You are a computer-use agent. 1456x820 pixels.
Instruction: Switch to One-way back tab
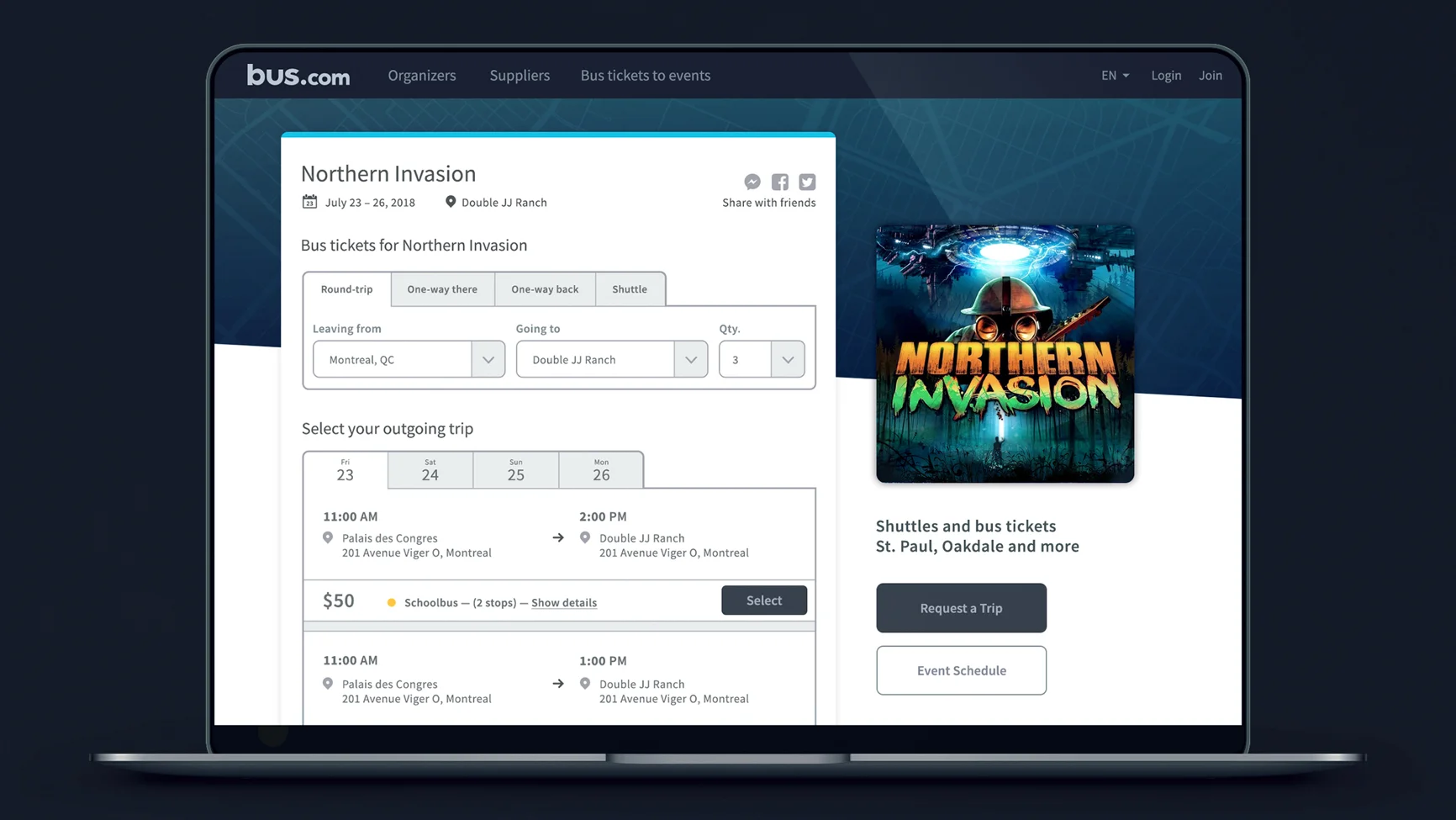pyautogui.click(x=545, y=289)
